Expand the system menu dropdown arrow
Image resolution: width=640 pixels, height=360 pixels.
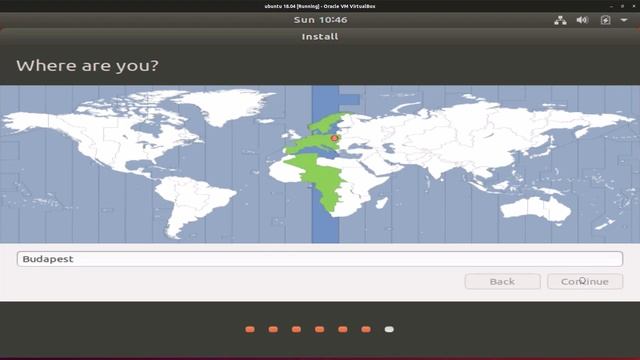pyautogui.click(x=624, y=20)
